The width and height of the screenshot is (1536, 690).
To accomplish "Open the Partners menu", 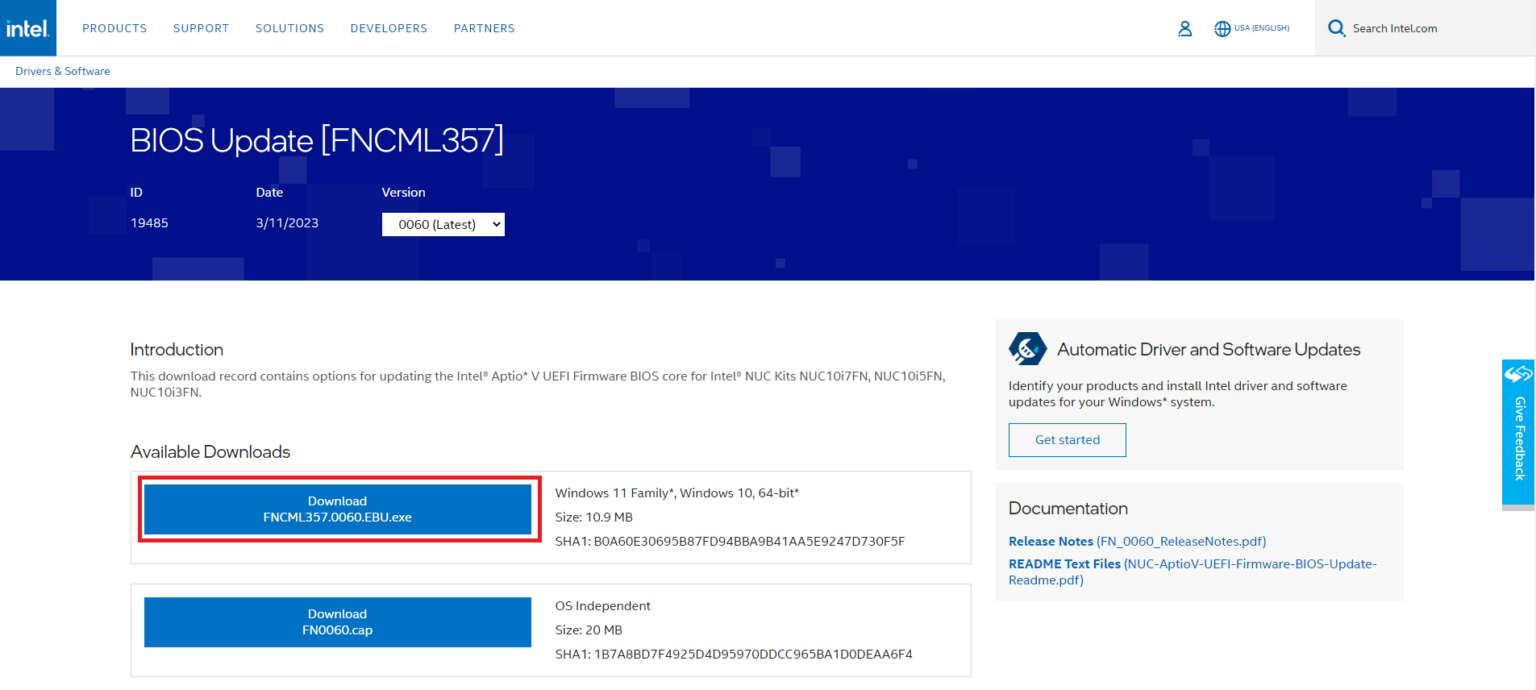I will coord(484,28).
